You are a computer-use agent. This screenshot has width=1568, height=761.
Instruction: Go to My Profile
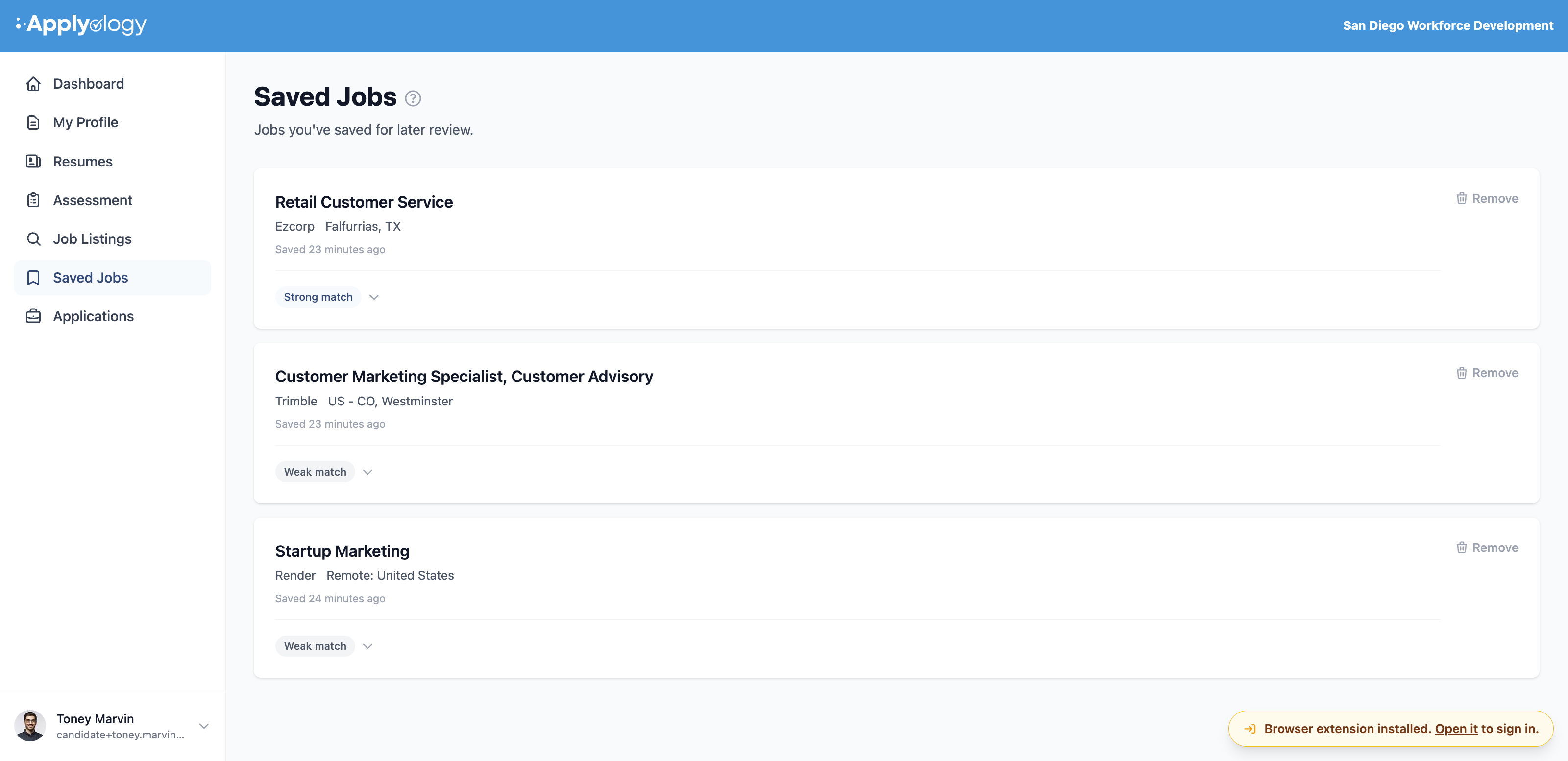tap(113, 122)
